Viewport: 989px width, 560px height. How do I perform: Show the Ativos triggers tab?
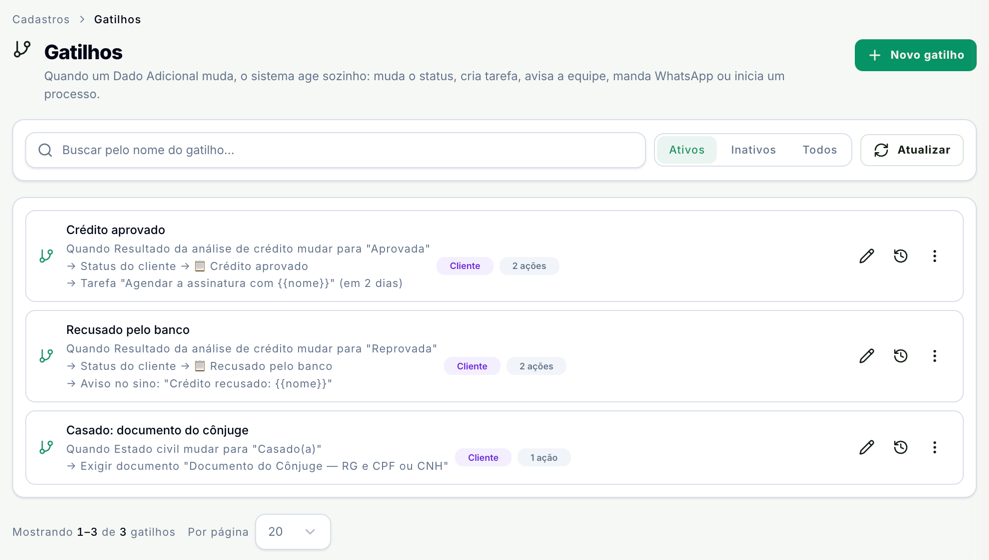coord(686,150)
